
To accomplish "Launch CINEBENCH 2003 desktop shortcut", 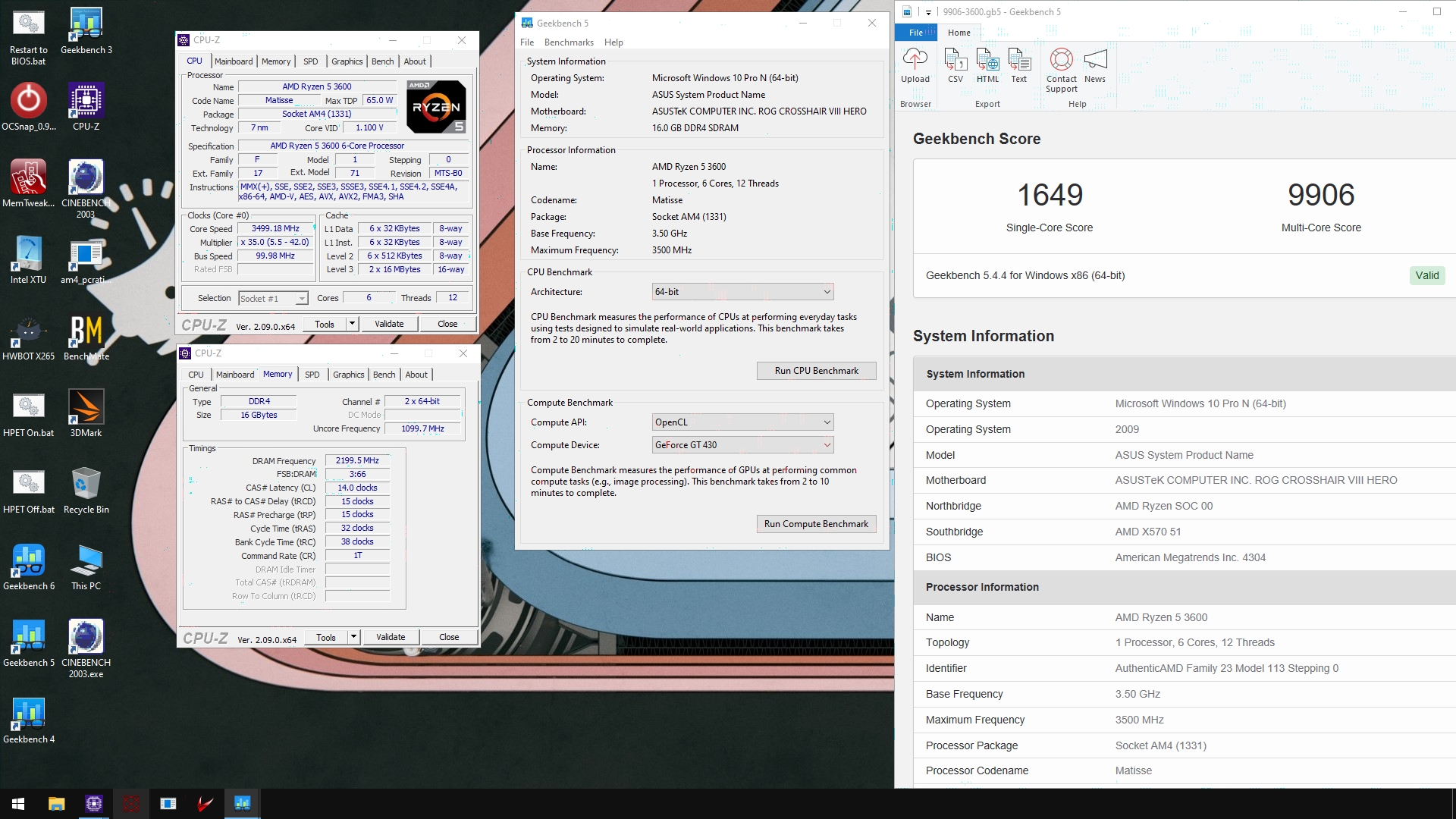I will [x=86, y=189].
